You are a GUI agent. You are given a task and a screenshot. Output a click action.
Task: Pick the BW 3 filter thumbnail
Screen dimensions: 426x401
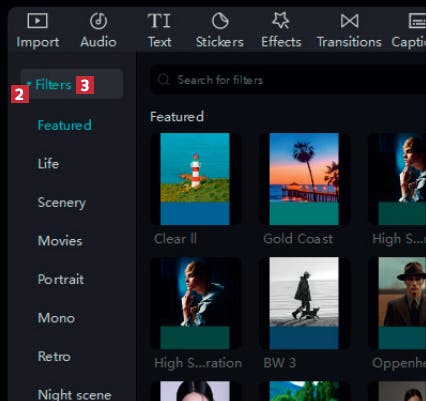tap(304, 303)
